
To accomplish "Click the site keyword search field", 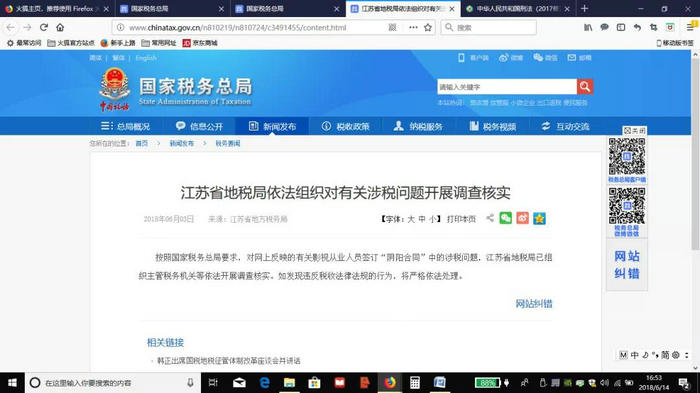I will pos(507,87).
